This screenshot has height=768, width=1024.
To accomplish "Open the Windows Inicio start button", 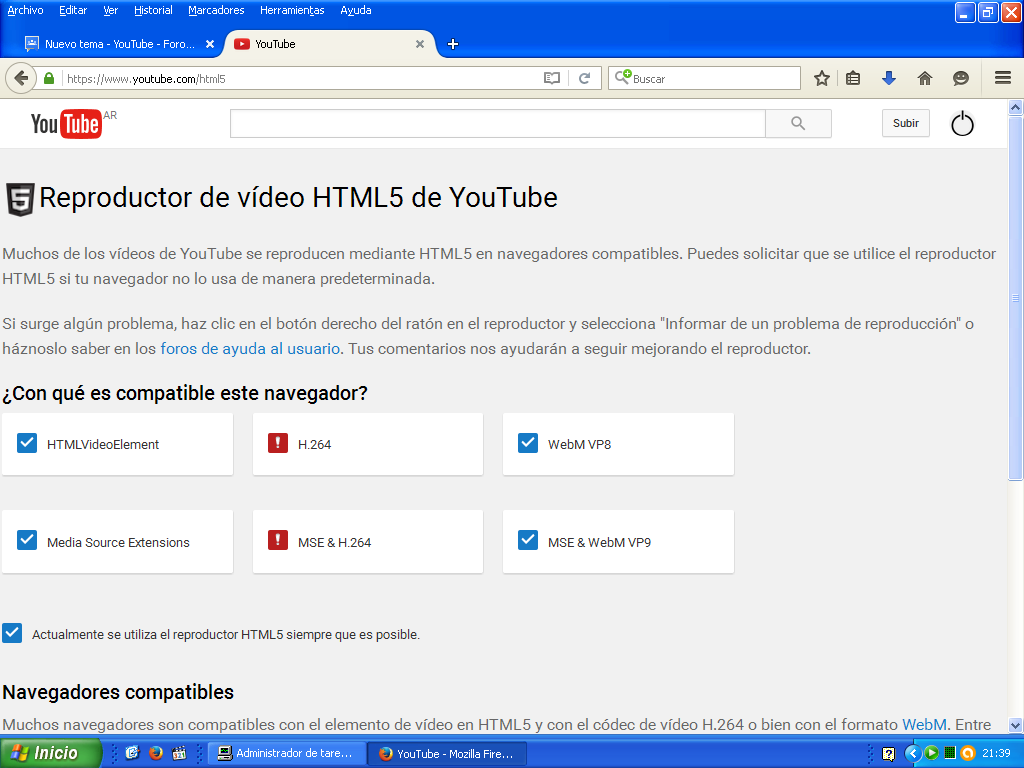I will click(50, 753).
